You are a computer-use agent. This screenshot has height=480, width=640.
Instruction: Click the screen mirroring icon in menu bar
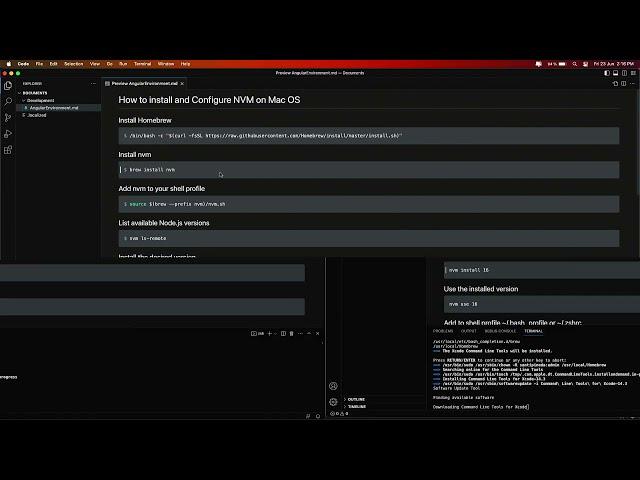(x=538, y=64)
